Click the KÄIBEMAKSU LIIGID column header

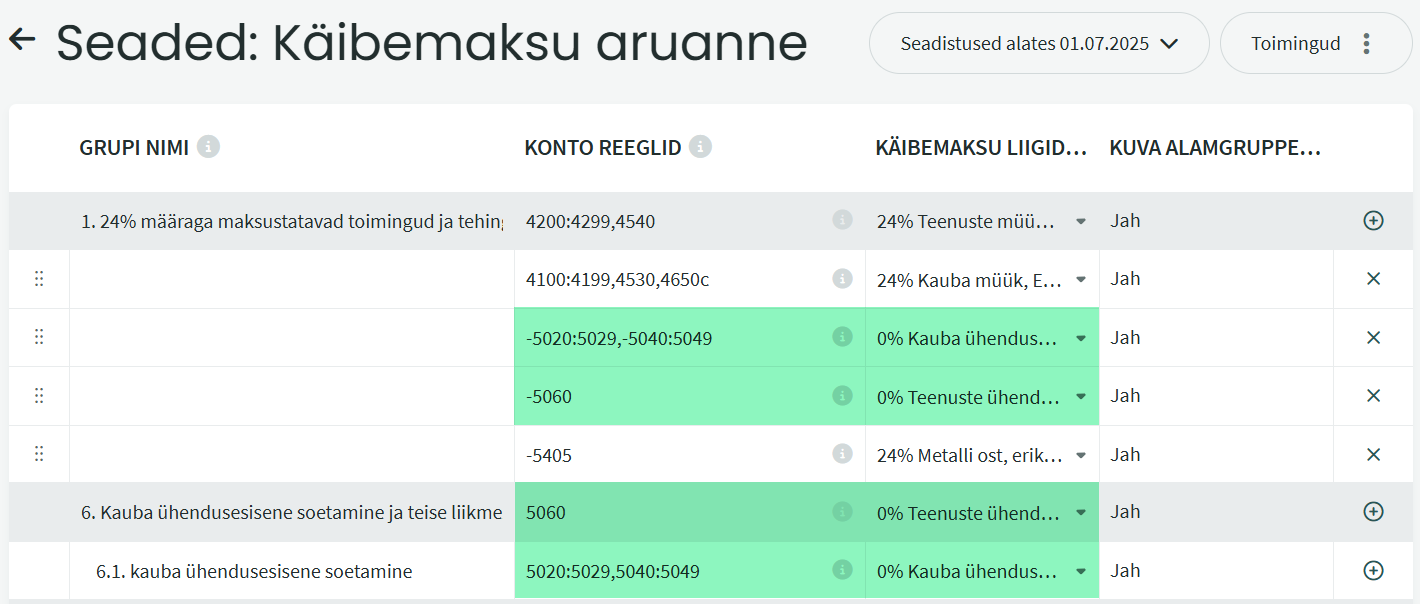click(981, 148)
